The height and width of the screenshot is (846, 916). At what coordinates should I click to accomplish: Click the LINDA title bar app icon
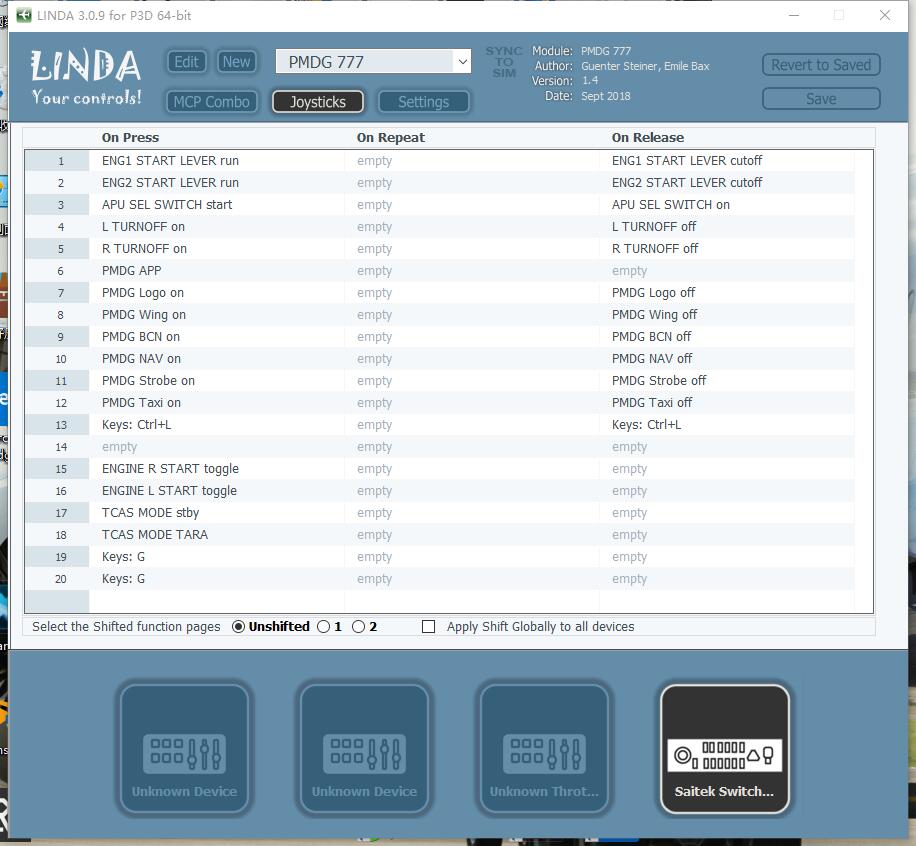[23, 15]
